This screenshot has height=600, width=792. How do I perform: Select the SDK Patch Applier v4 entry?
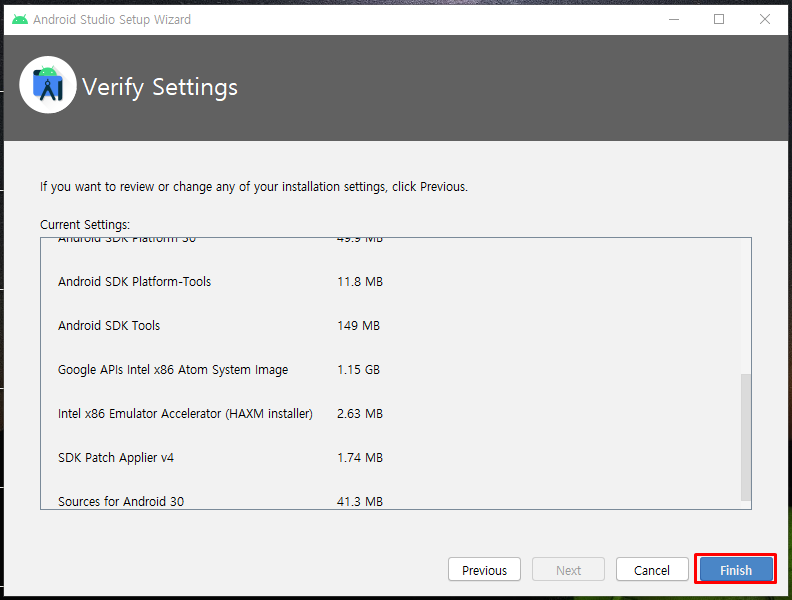pyautogui.click(x=116, y=458)
